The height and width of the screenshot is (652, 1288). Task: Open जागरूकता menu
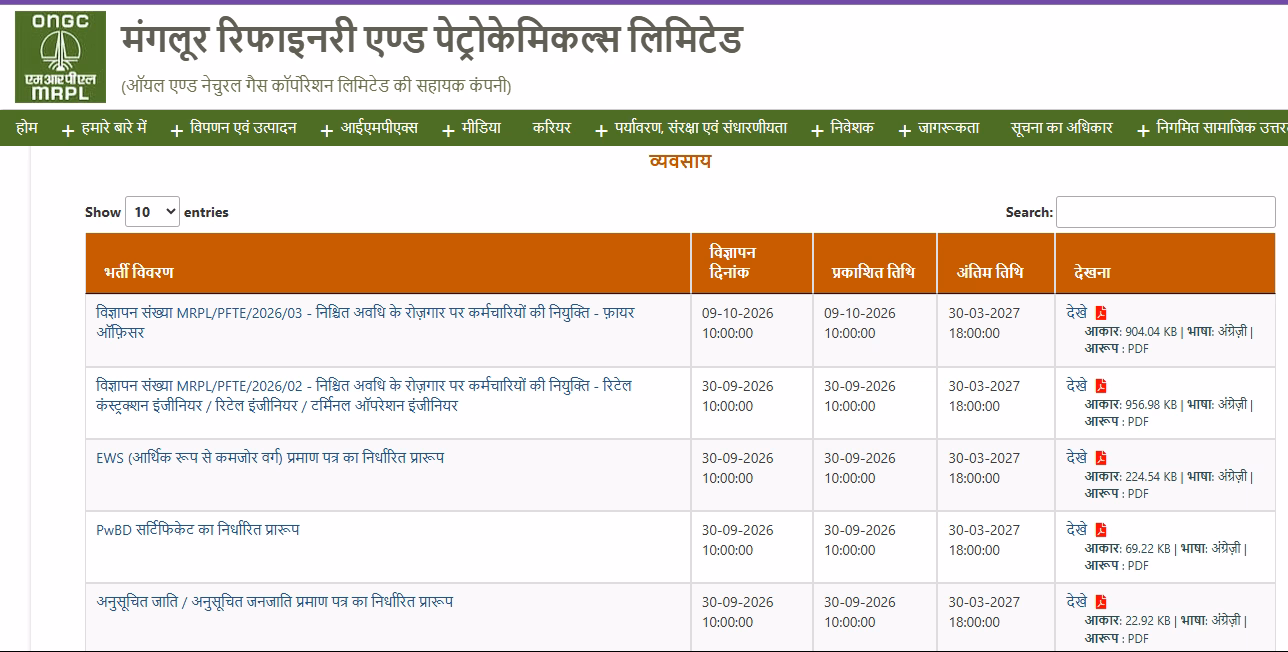[x=949, y=128]
